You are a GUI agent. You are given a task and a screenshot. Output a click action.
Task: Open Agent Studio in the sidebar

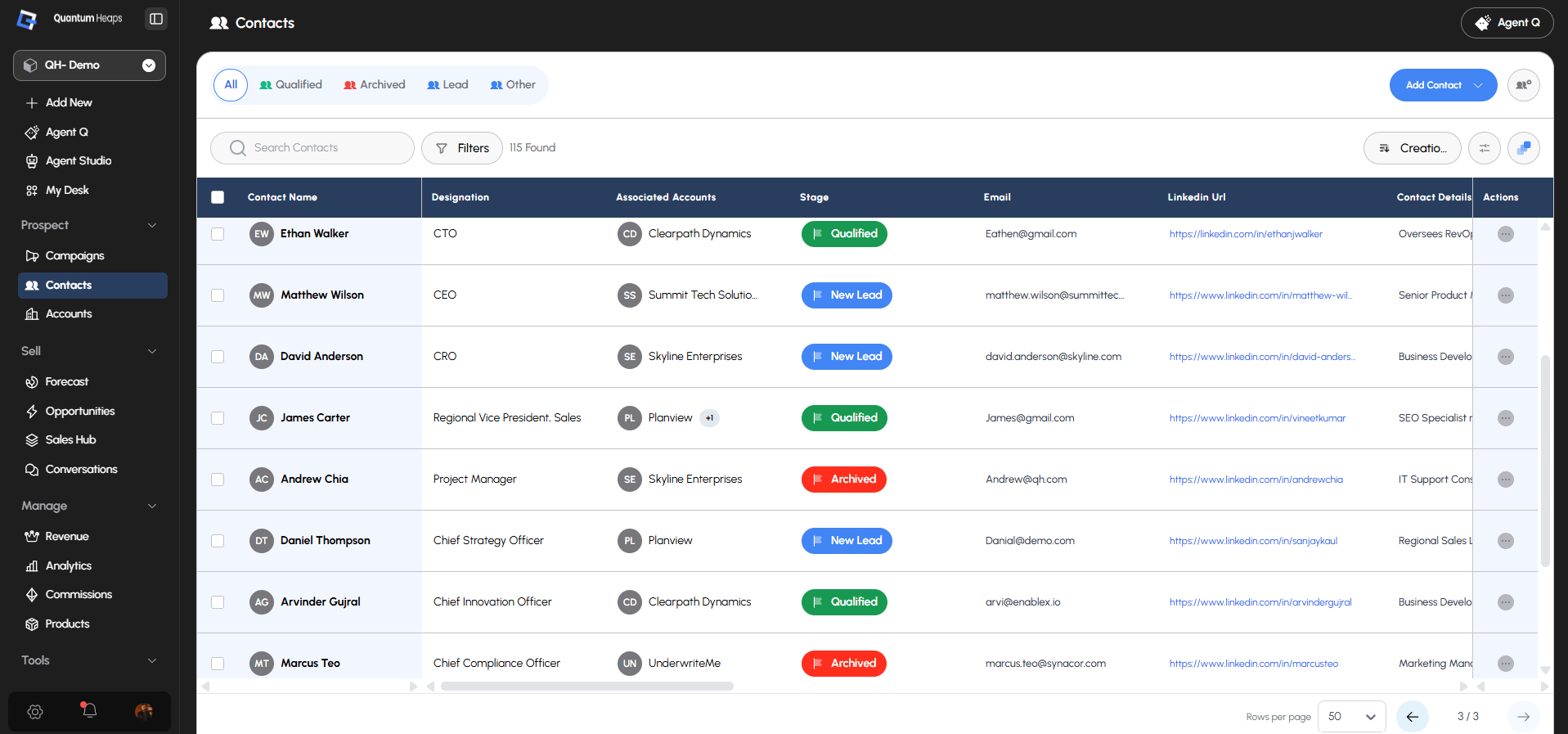click(x=79, y=161)
